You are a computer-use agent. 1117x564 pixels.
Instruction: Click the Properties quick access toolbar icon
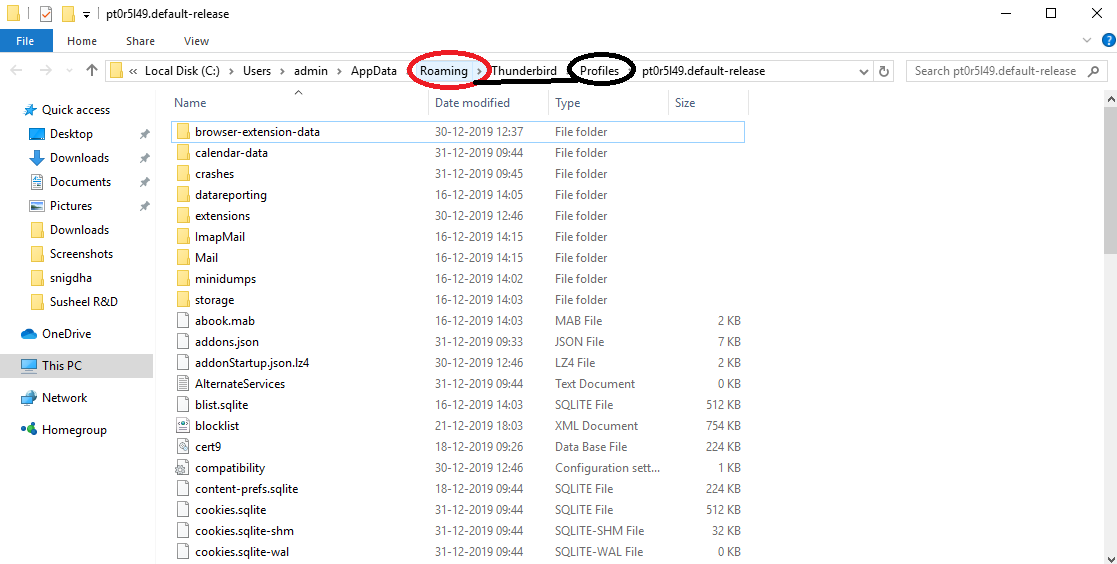click(x=46, y=14)
